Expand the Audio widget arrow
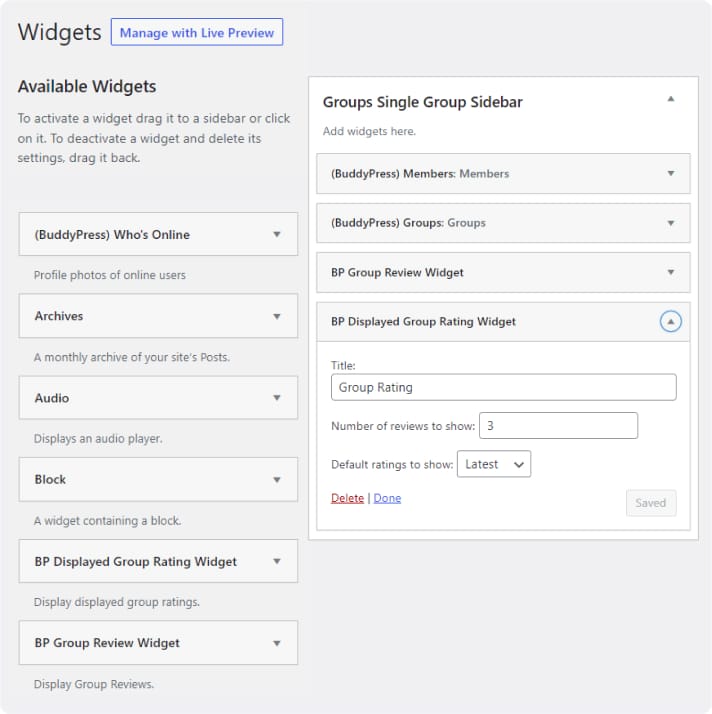This screenshot has height=714, width=712. click(x=277, y=398)
